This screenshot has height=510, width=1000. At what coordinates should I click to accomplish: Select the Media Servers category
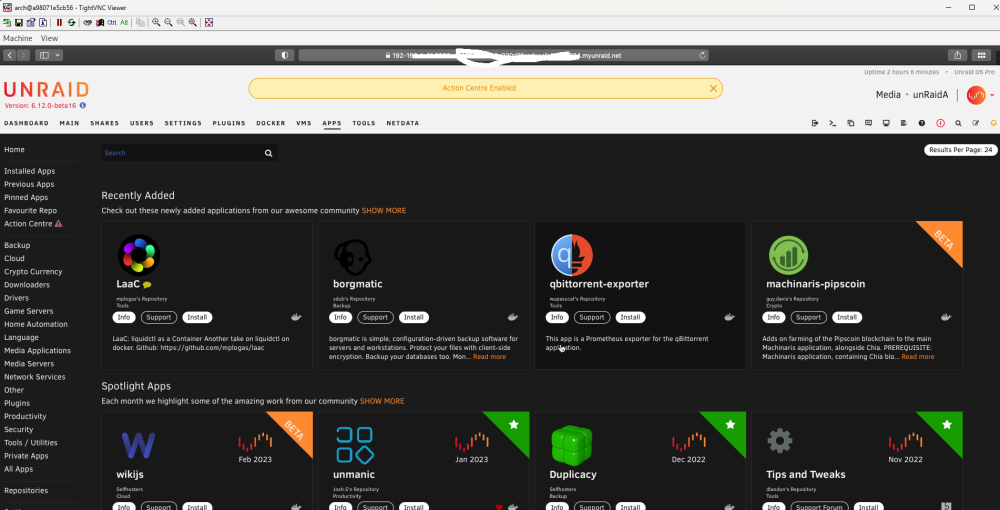click(x=29, y=363)
